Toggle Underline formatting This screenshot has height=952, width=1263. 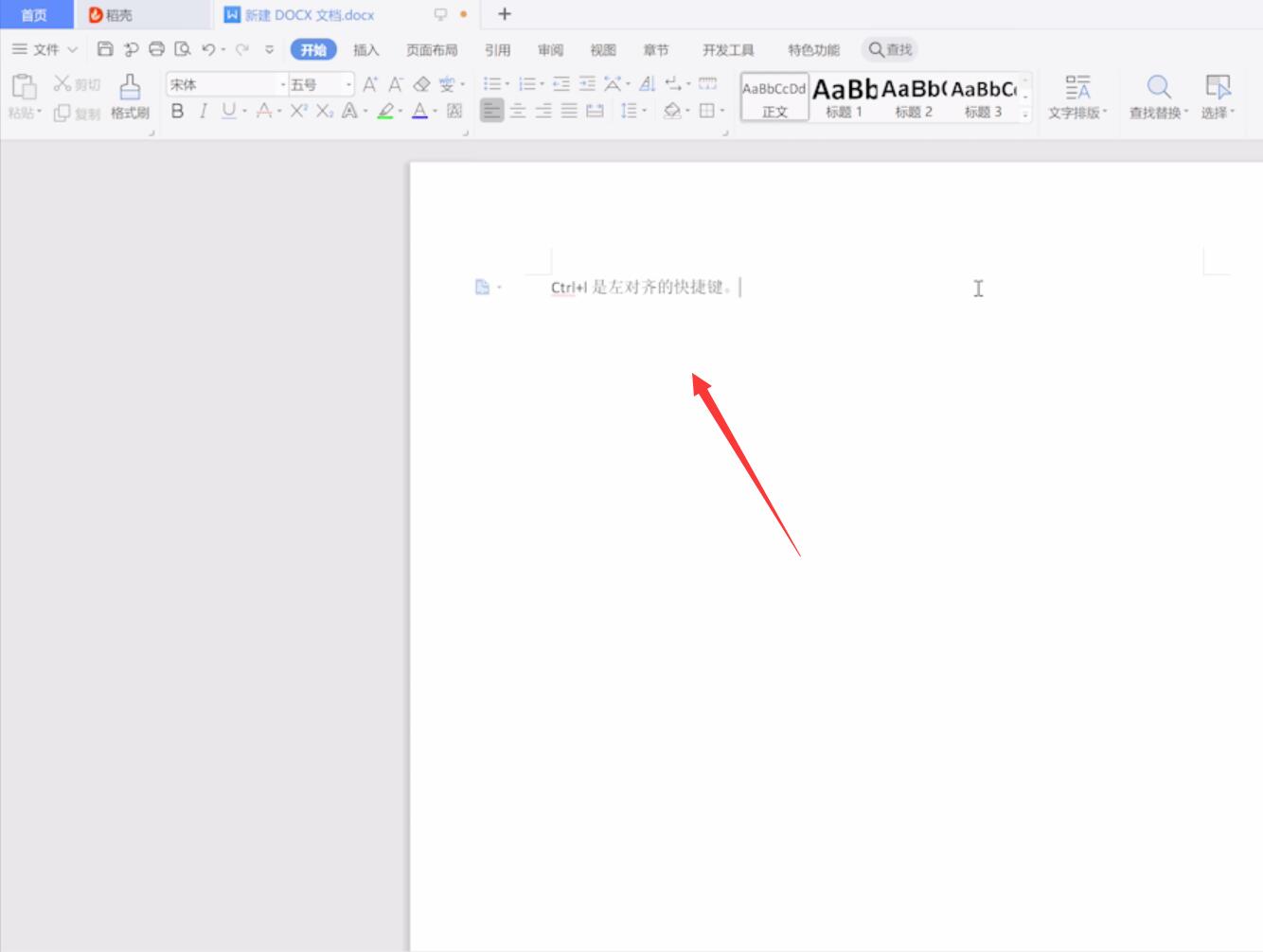point(228,111)
